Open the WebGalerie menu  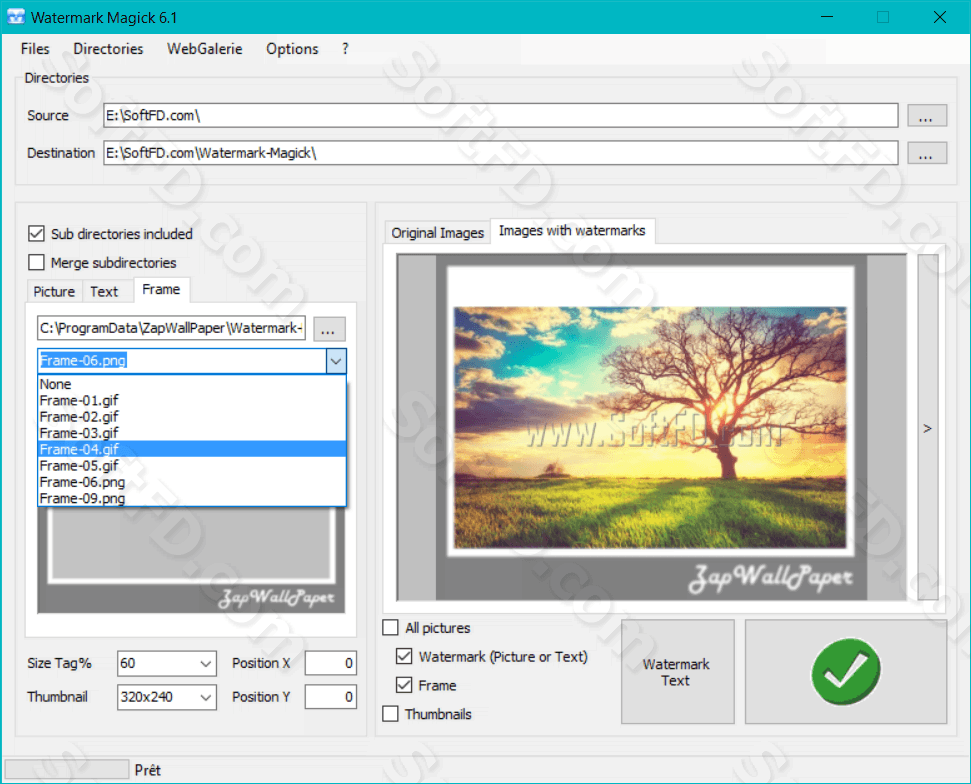pos(204,49)
